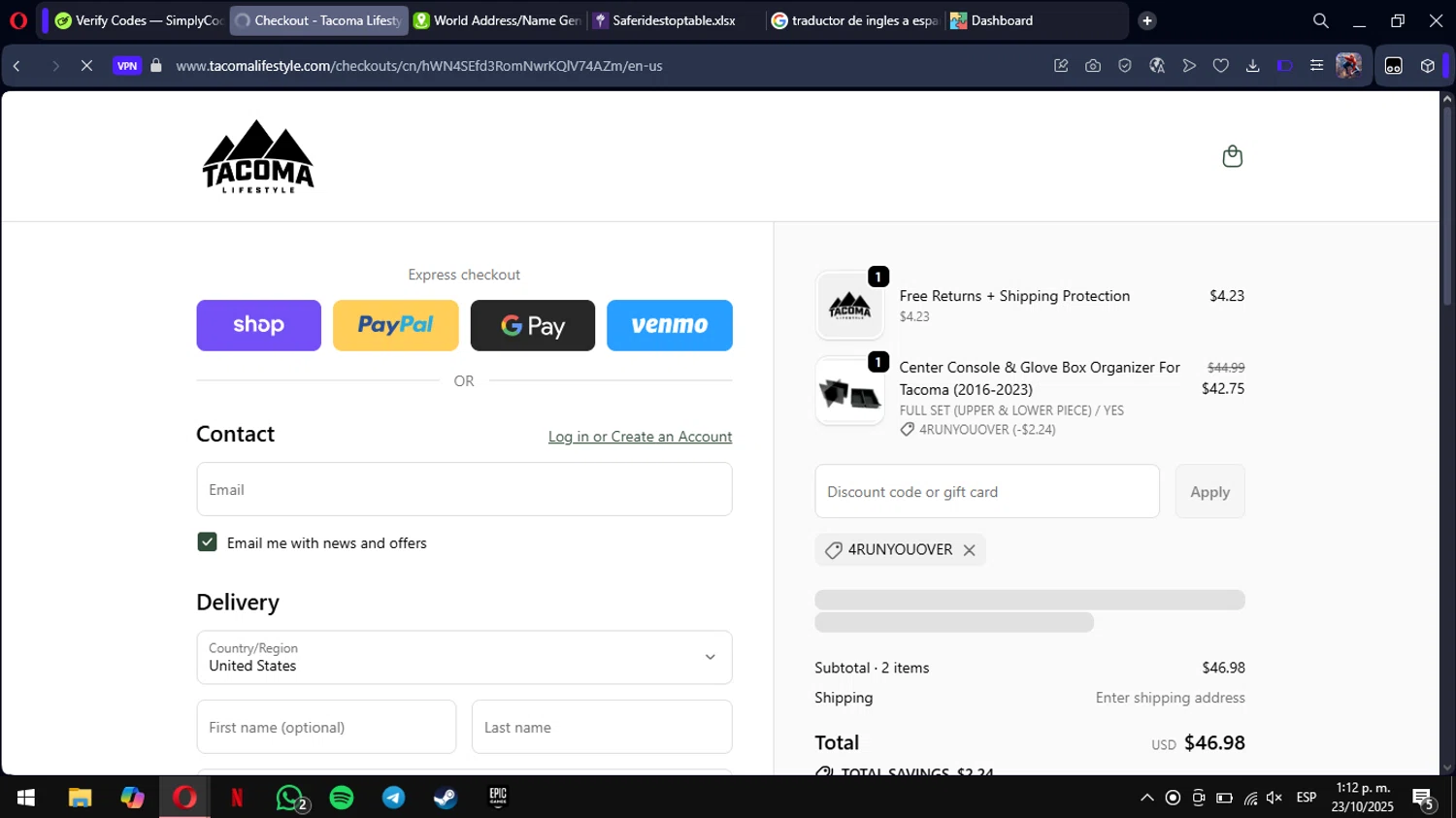The height and width of the screenshot is (818, 1456).
Task: Take a snapshot with camera icon
Action: (x=1093, y=66)
